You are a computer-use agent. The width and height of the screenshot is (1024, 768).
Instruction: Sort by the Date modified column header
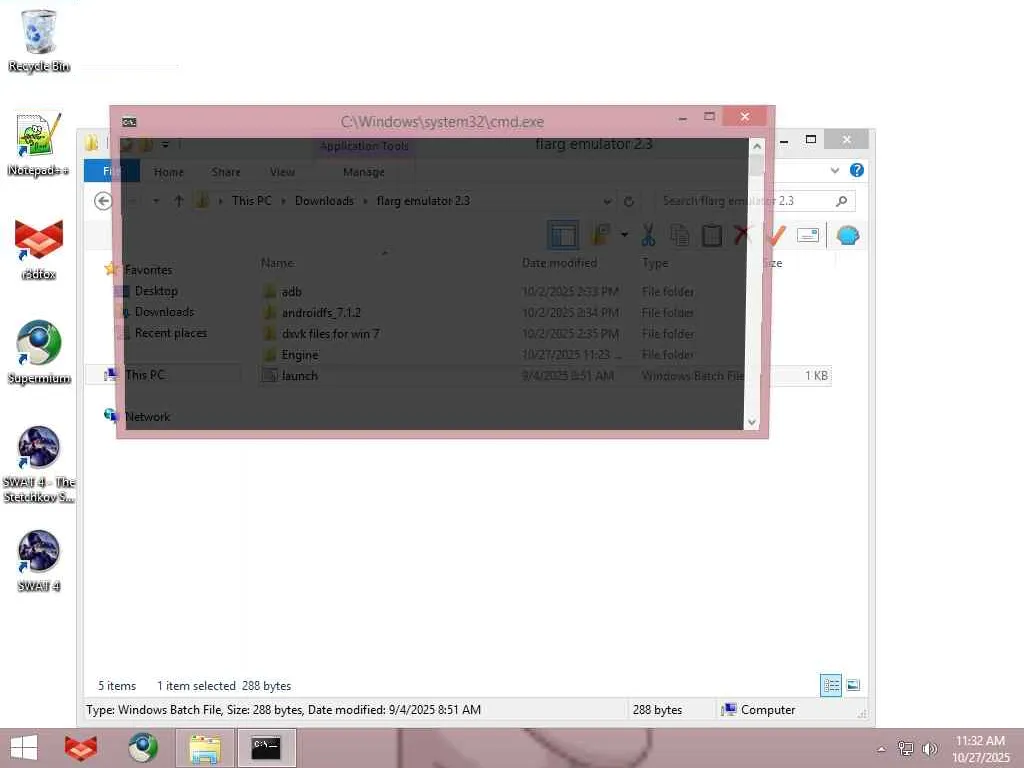tap(560, 263)
